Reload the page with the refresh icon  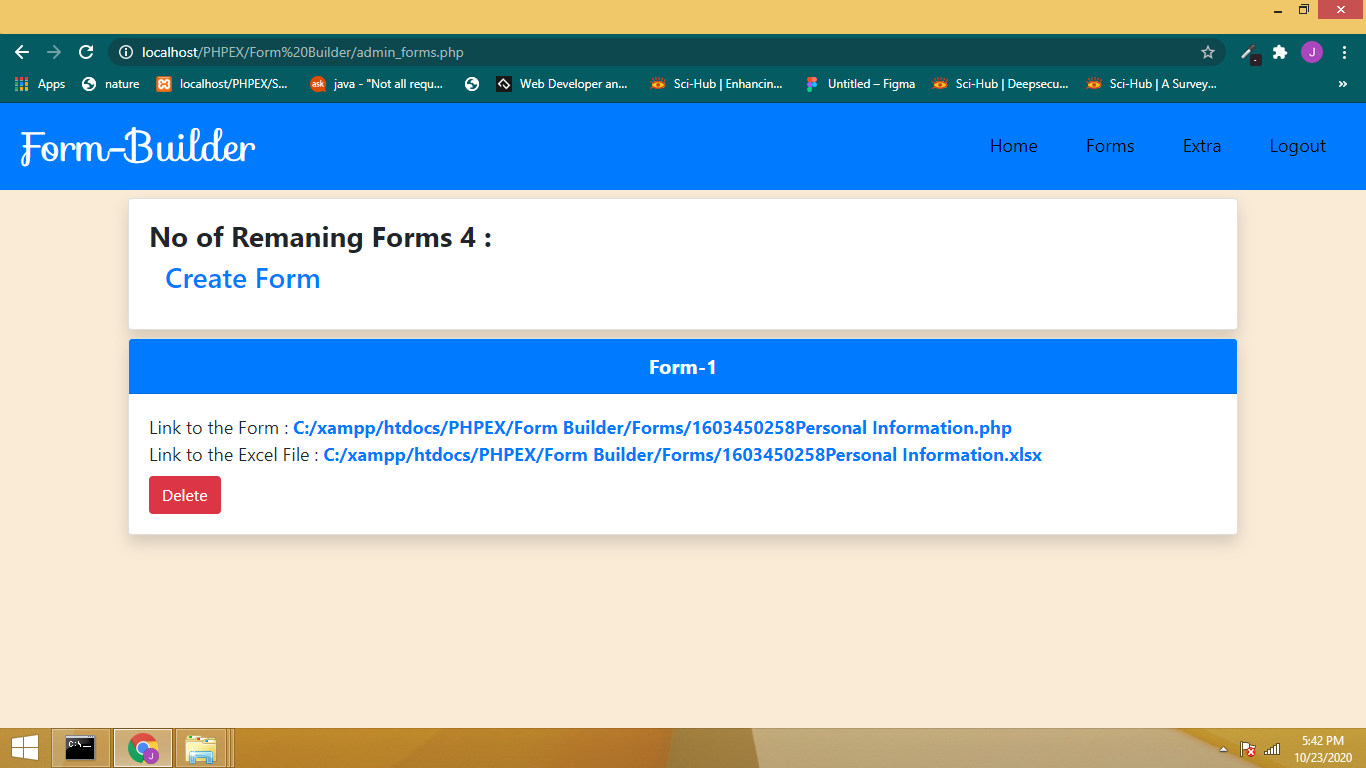point(86,52)
